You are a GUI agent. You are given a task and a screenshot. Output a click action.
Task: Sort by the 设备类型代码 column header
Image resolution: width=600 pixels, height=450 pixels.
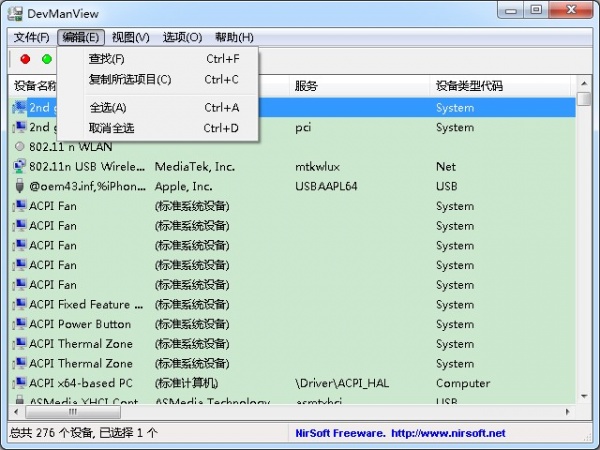[469, 86]
